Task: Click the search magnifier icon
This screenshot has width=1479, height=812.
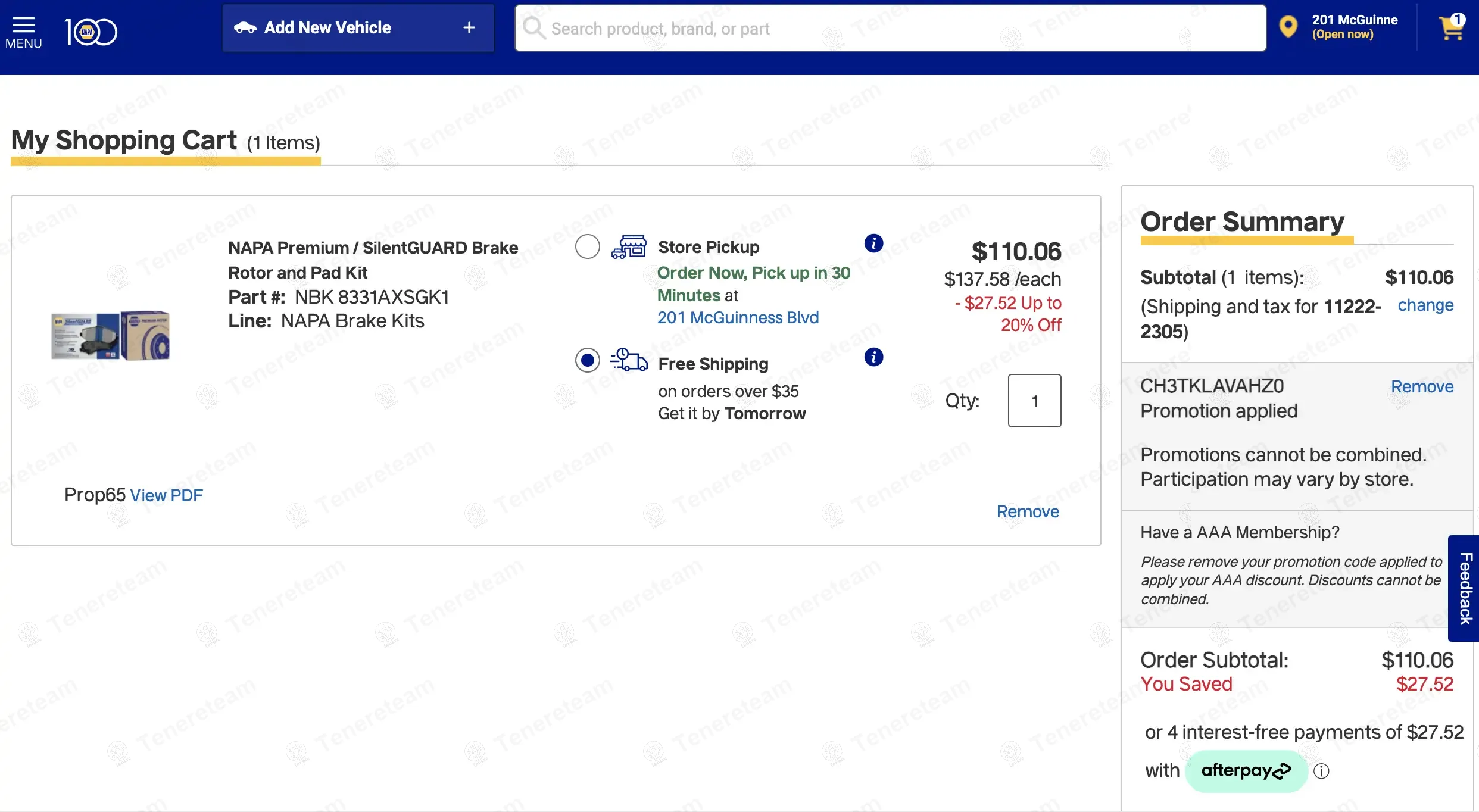Action: click(x=534, y=27)
